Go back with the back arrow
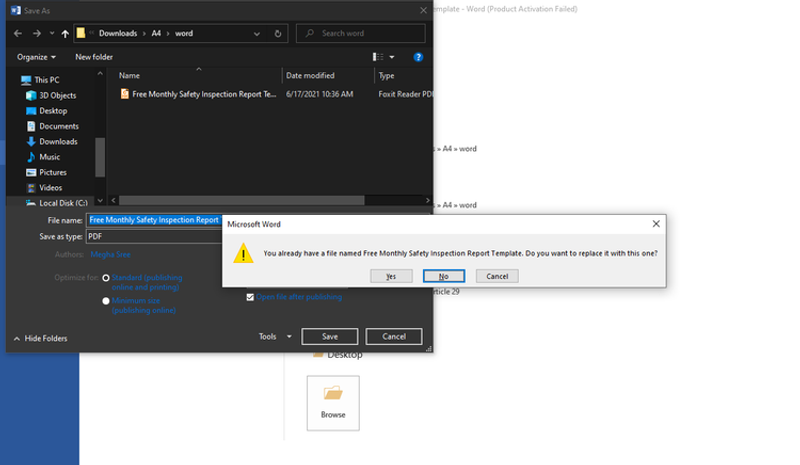This screenshot has height=465, width=800. coord(18,33)
